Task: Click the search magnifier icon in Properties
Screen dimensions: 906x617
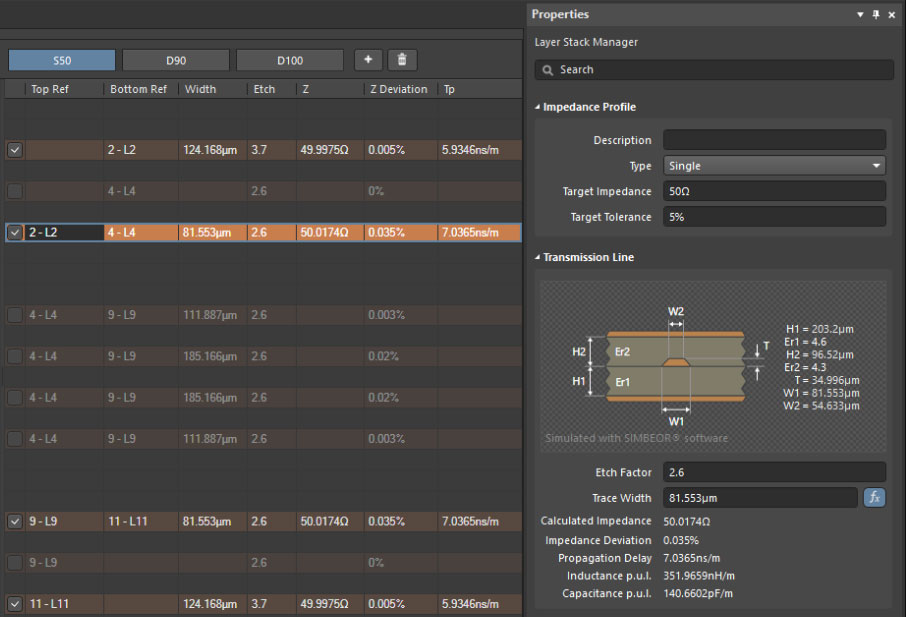Action: click(547, 70)
